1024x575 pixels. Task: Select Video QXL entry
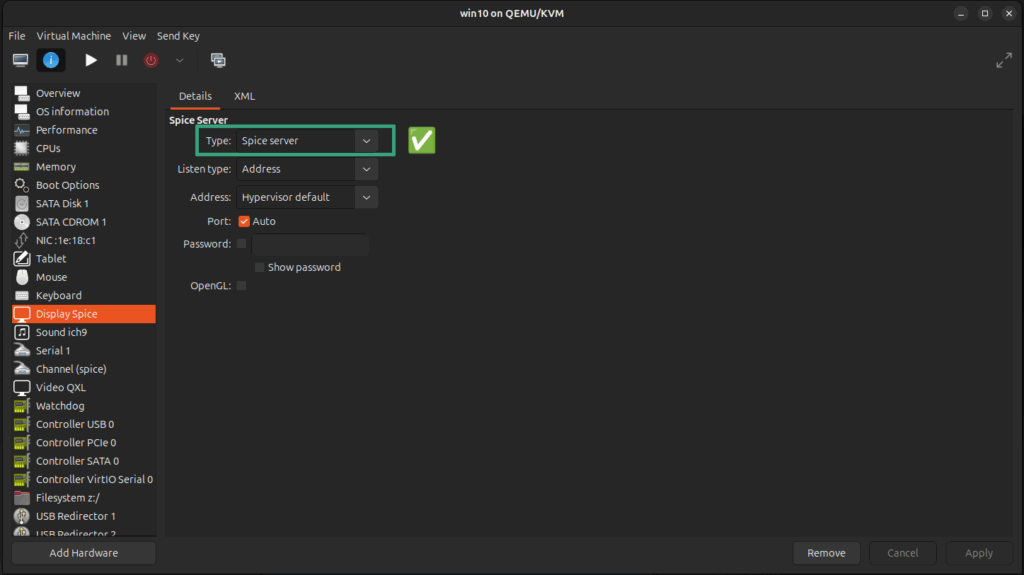point(84,387)
